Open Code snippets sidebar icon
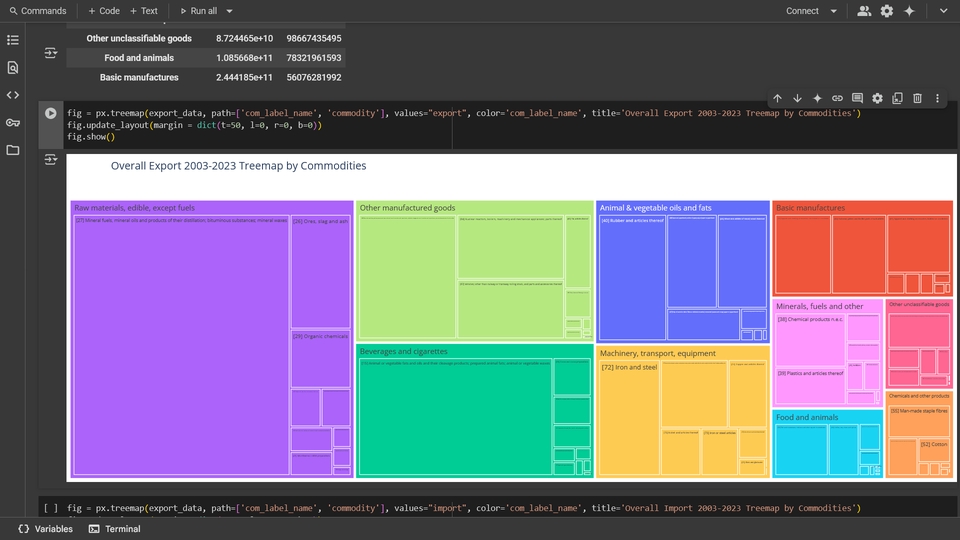The image size is (960, 540). [x=13, y=95]
